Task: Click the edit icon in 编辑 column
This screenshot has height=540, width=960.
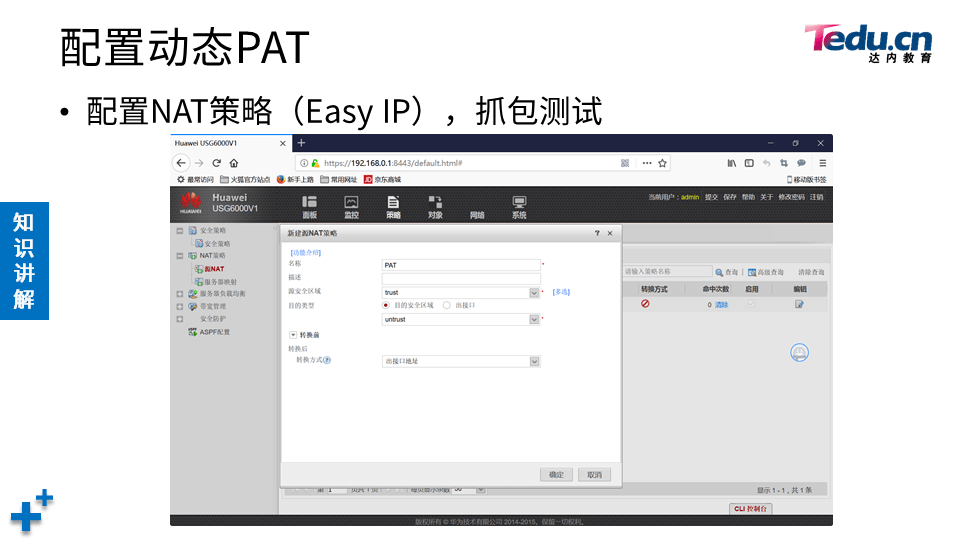Action: (799, 304)
